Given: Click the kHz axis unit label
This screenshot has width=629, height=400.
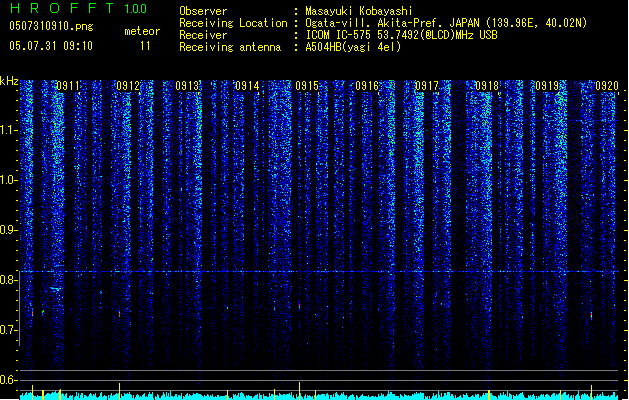Looking at the screenshot, I should (9, 81).
